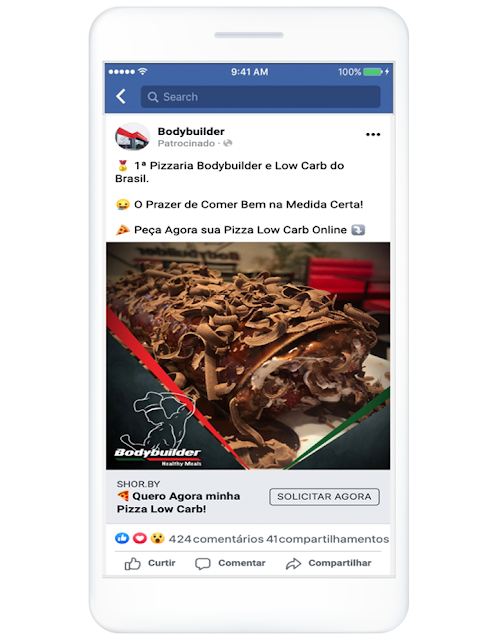
Task: Click the Search input field
Action: pyautogui.click(x=260, y=97)
